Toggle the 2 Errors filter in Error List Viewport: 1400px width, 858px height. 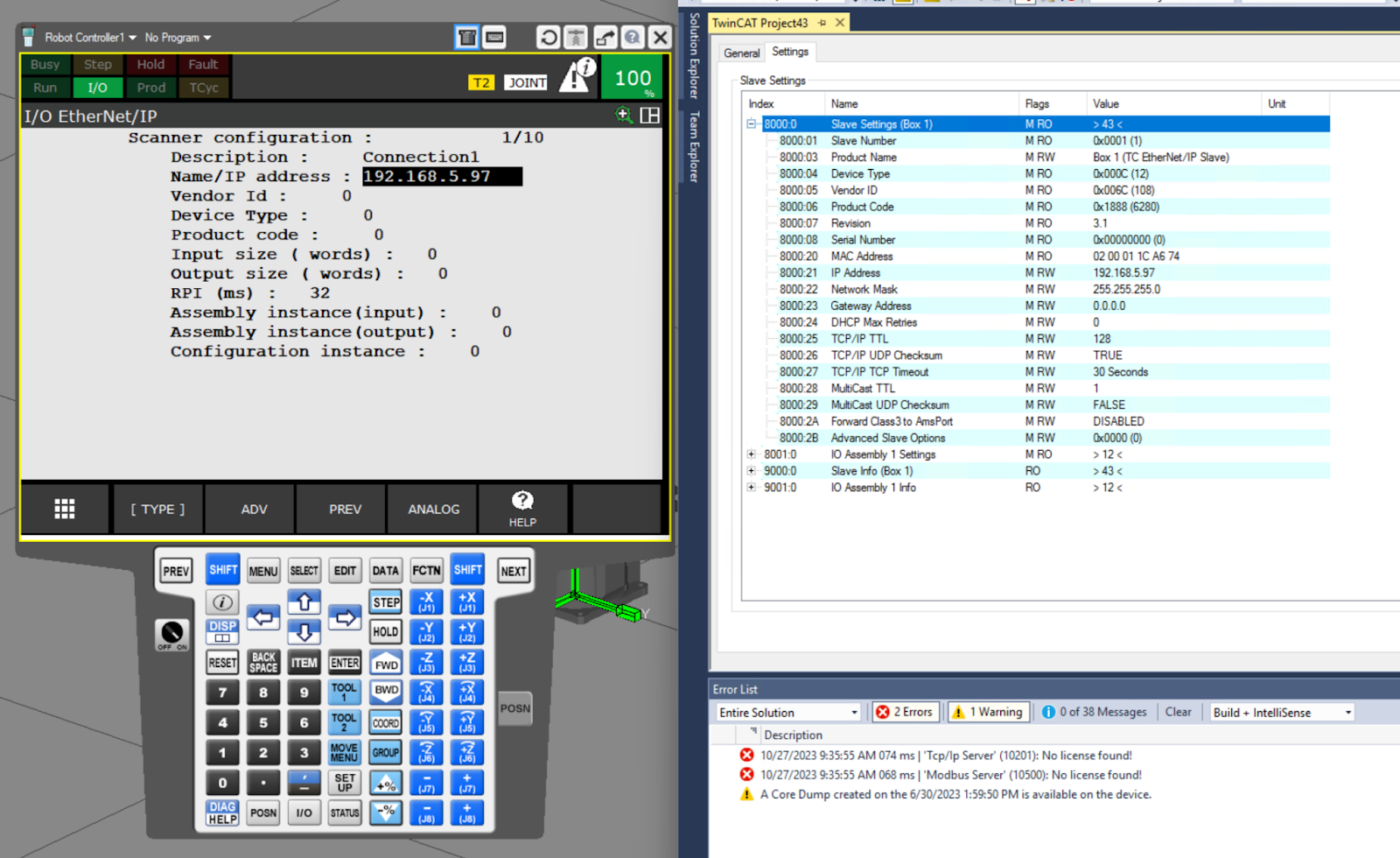tap(906, 712)
